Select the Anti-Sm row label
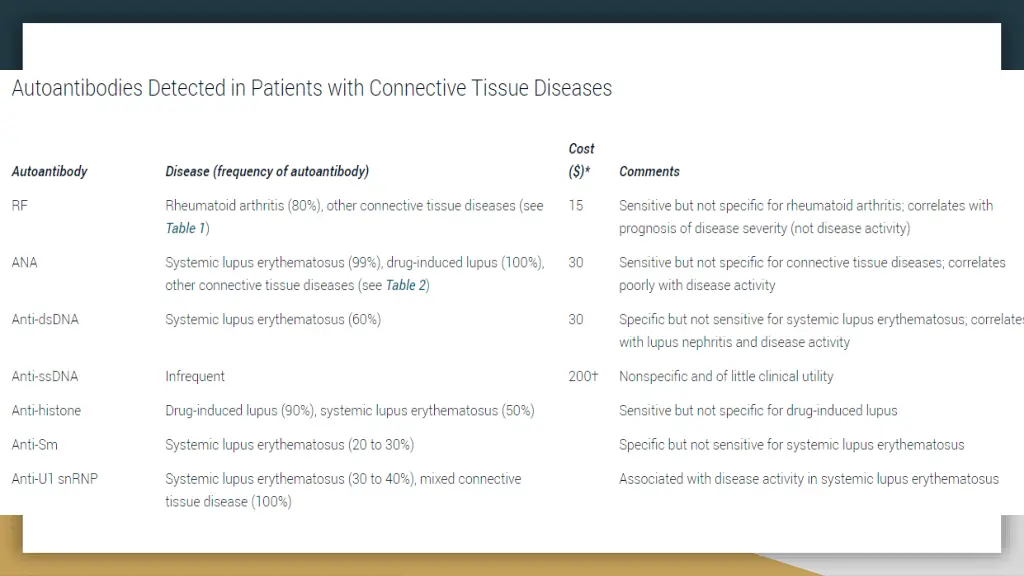1024x576 pixels. pyautogui.click(x=34, y=445)
